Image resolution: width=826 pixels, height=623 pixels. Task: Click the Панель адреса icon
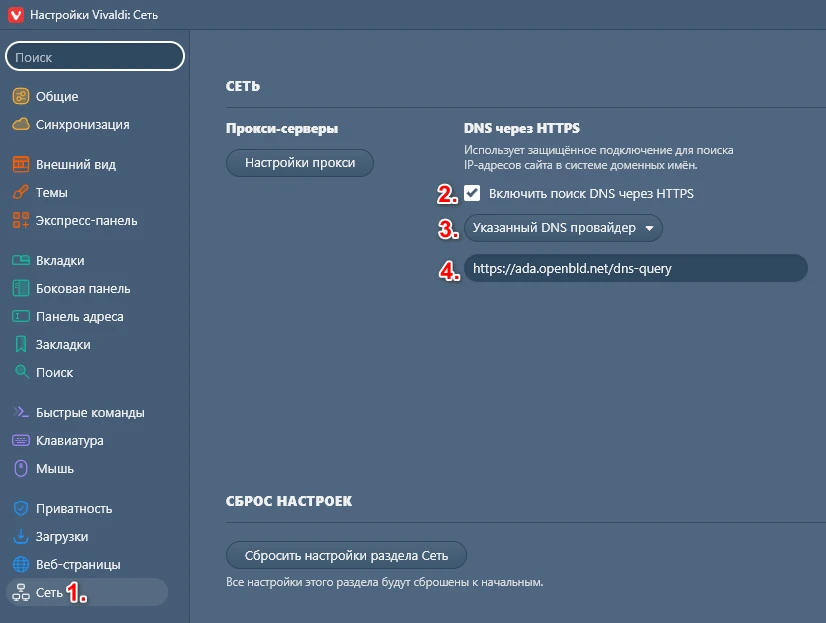point(21,316)
